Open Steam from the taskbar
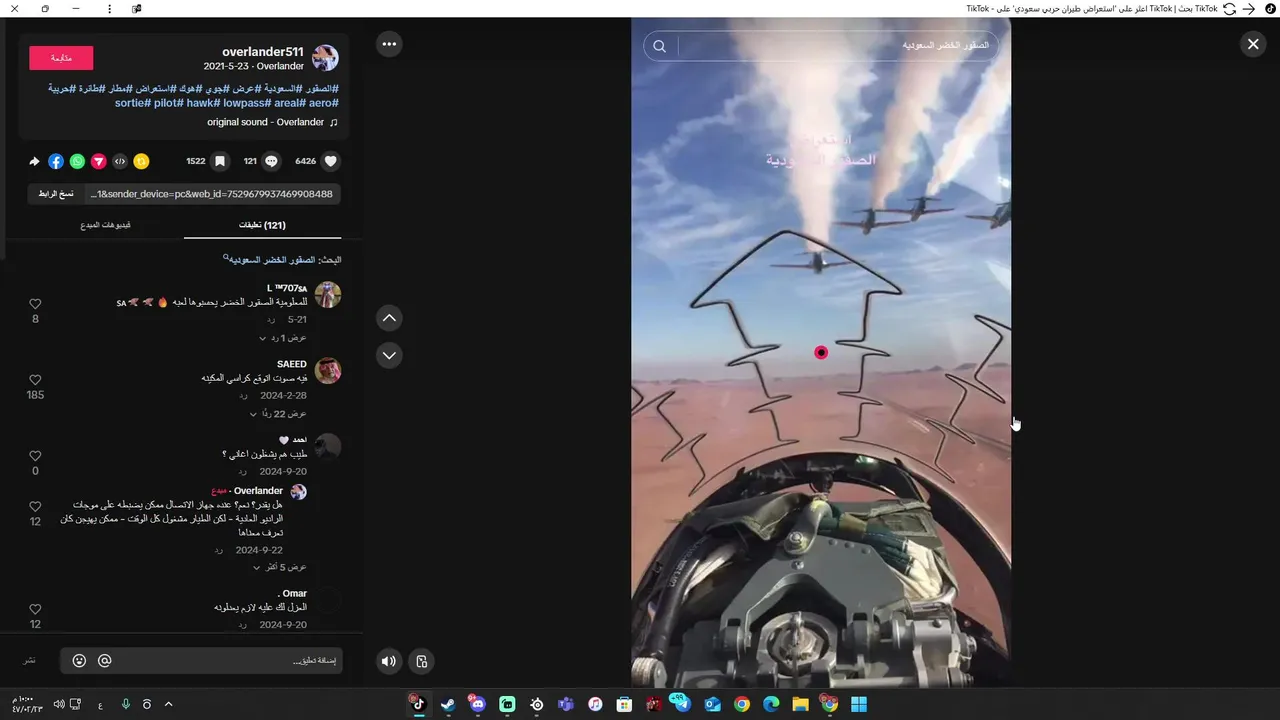1280x720 pixels. pyautogui.click(x=448, y=705)
